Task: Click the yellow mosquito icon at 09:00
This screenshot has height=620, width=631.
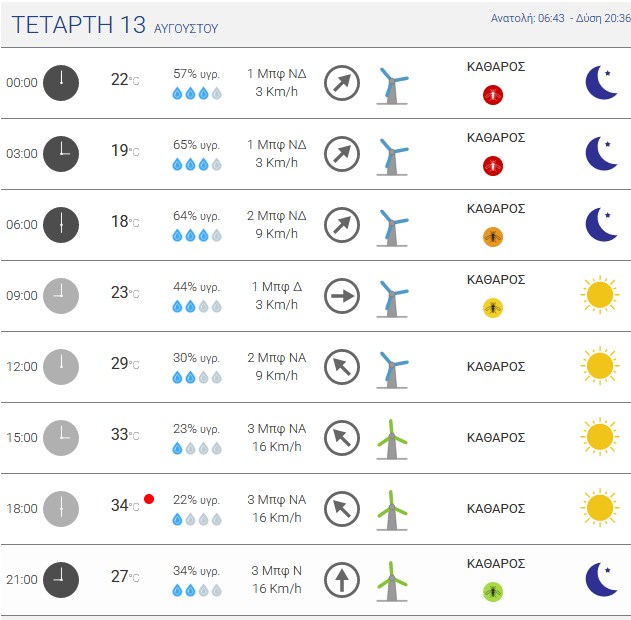Action: tap(493, 308)
